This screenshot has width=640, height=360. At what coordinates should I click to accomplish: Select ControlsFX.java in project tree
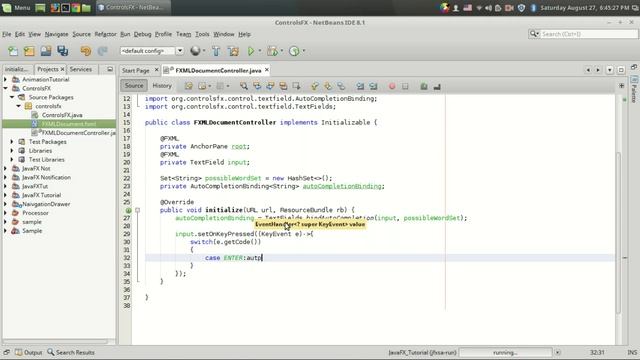(62, 115)
